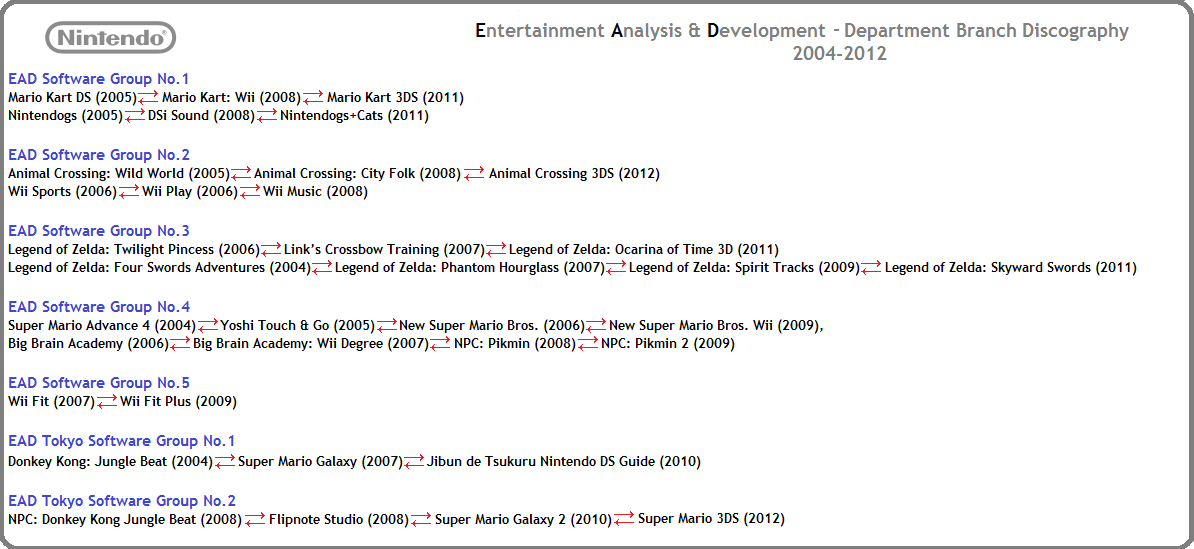Click the red arrows after 'Legend of Zelda: Spirit Tracks (2009)'
The height and width of the screenshot is (549, 1194).
pos(872,268)
